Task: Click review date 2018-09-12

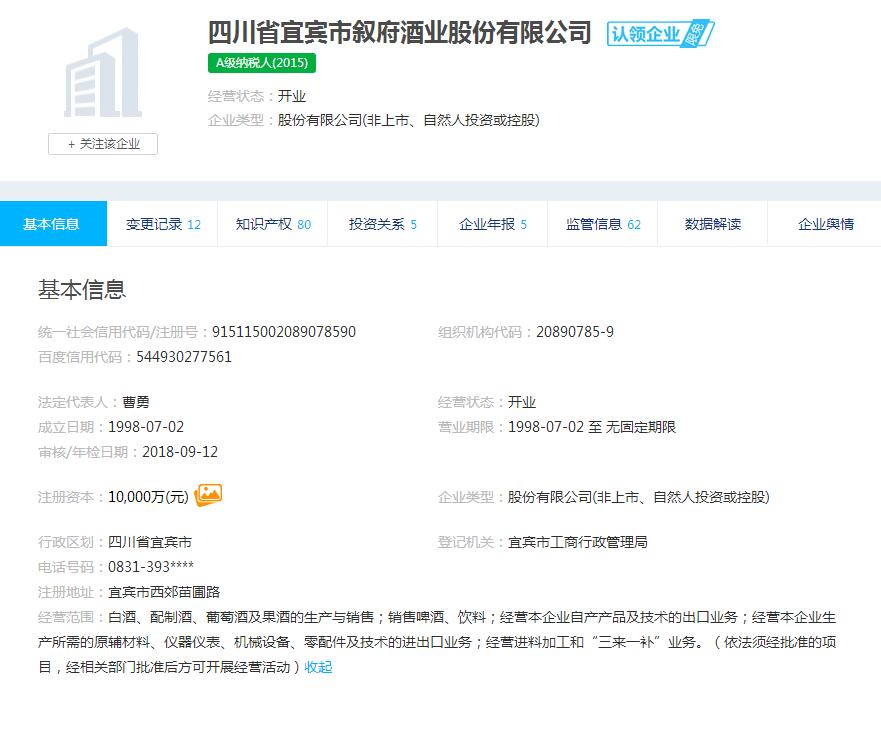Action: click(180, 452)
